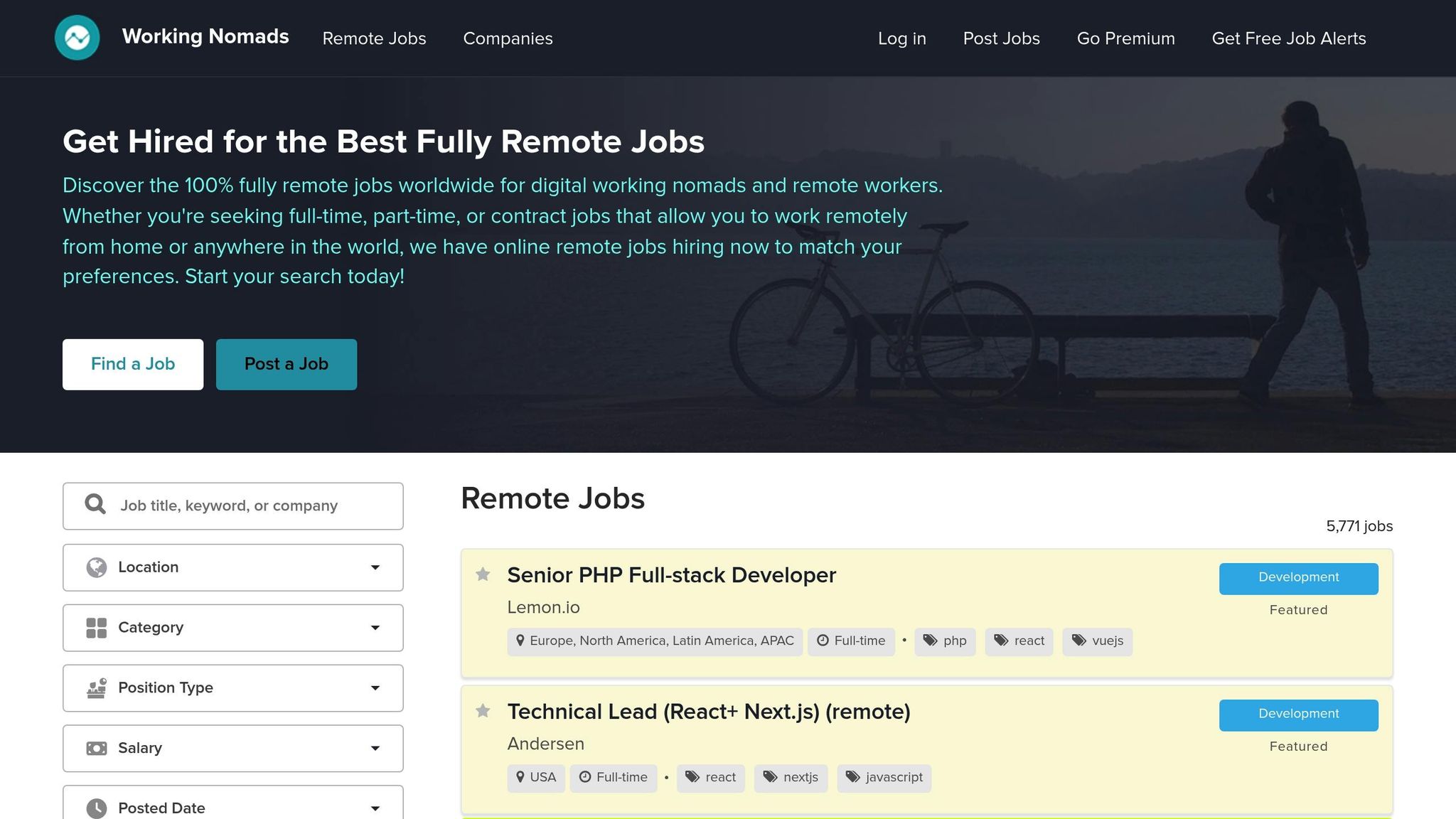
Task: Click the Working Nomads logo icon
Action: click(x=77, y=38)
